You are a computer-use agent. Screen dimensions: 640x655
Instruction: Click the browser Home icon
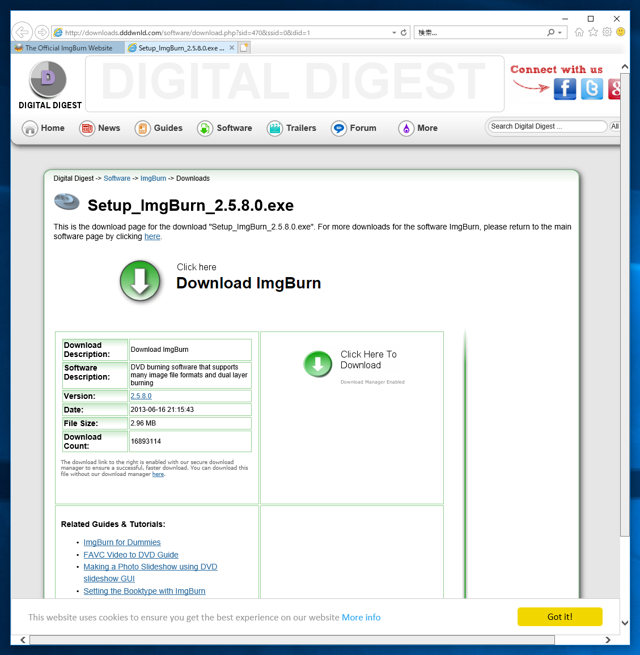tap(579, 32)
